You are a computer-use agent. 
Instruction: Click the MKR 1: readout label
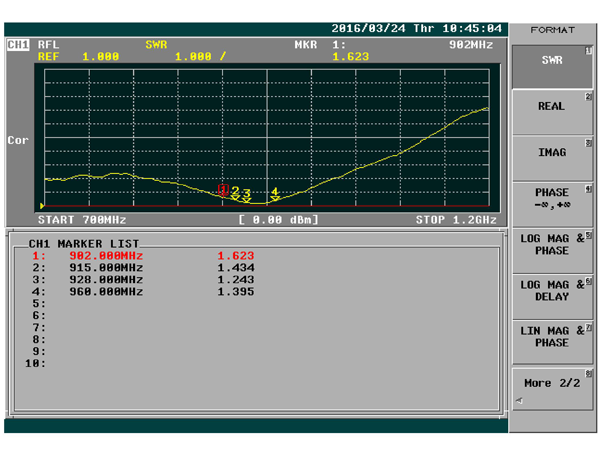320,45
